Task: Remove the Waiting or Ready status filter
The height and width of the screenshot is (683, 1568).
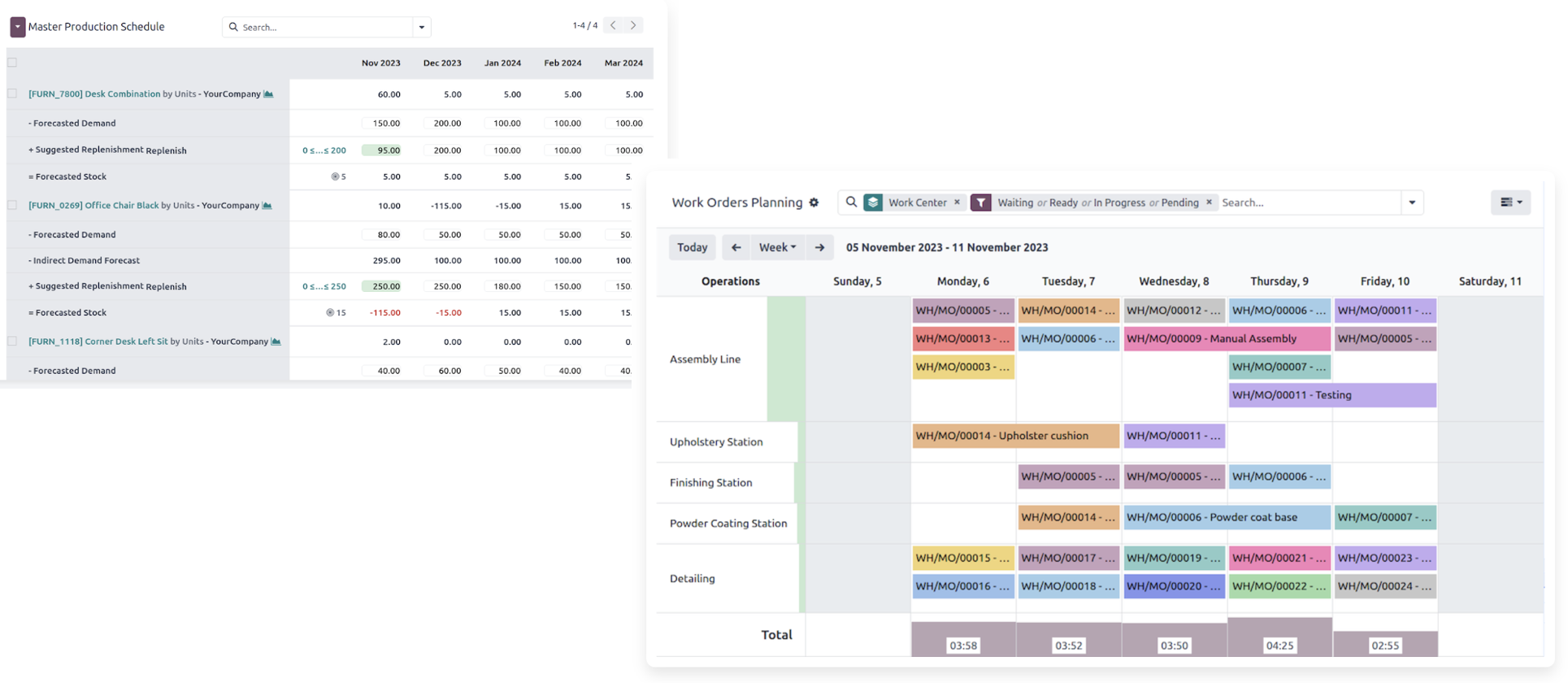Action: [x=1209, y=202]
